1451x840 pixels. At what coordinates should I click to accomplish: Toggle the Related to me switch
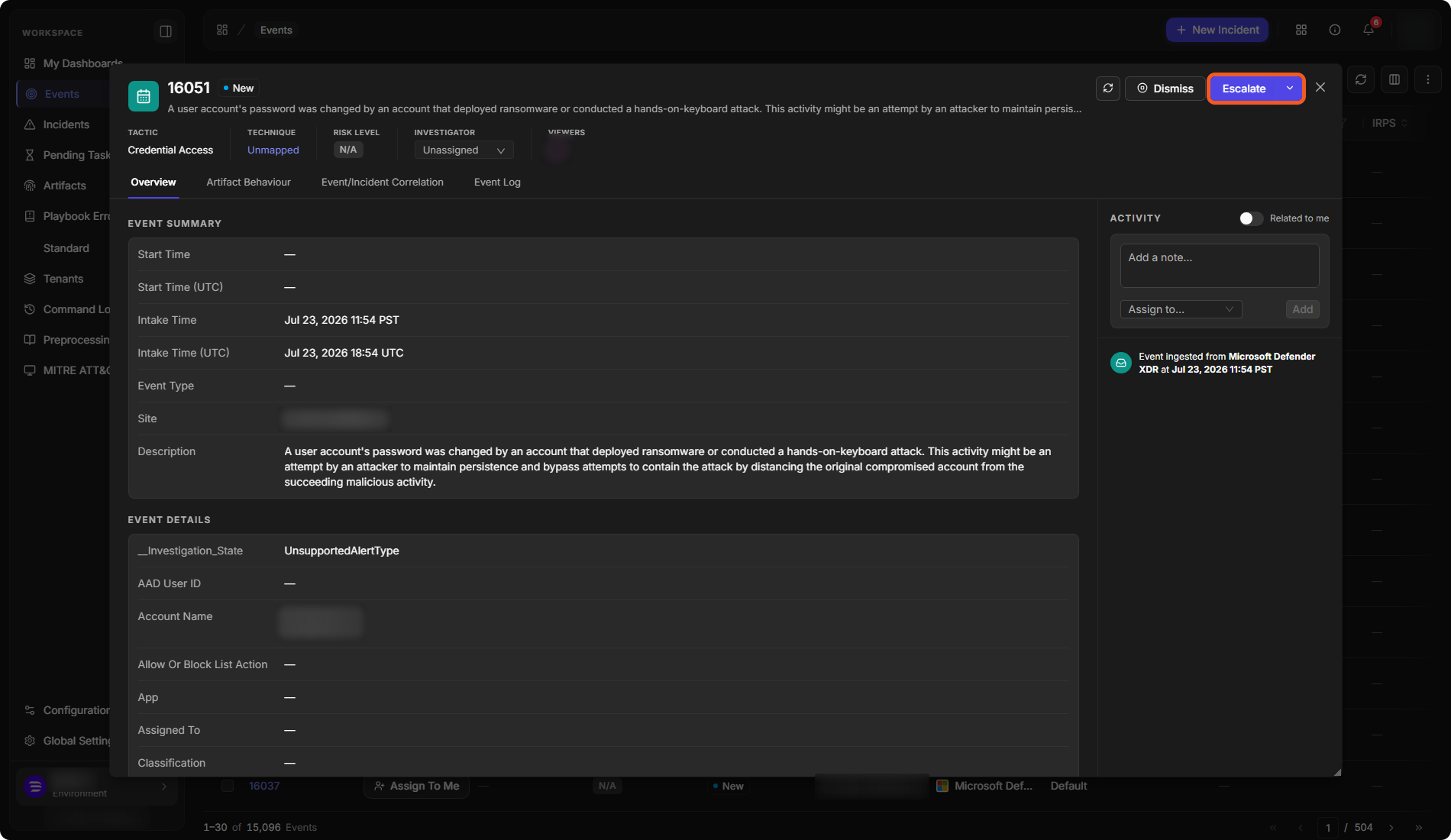point(1251,218)
